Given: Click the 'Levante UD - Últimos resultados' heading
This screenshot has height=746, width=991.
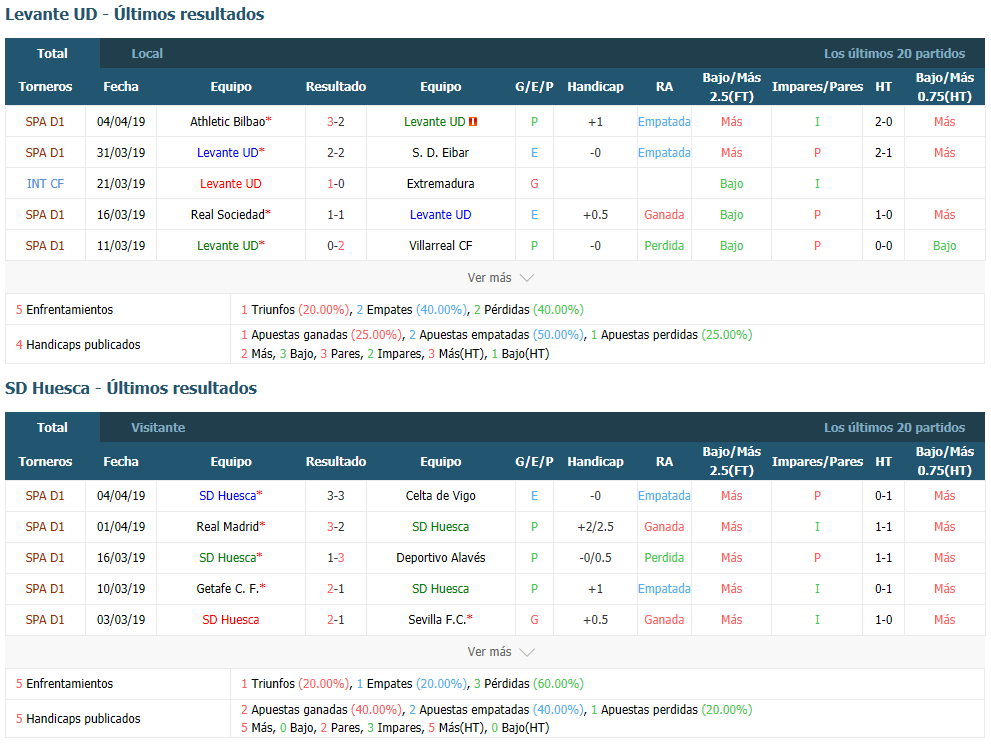Looking at the screenshot, I should [x=135, y=15].
